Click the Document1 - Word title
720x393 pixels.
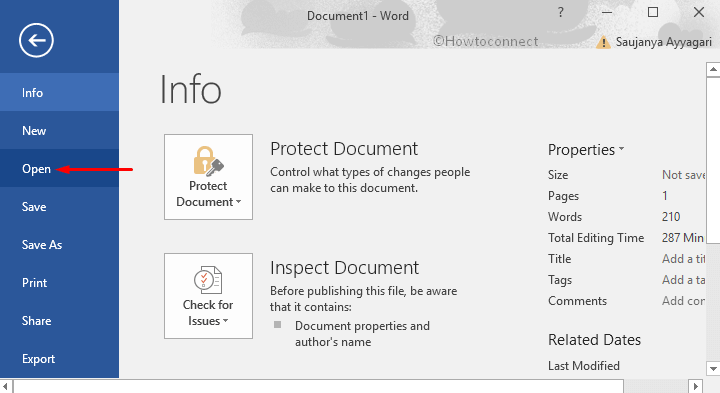pos(358,16)
